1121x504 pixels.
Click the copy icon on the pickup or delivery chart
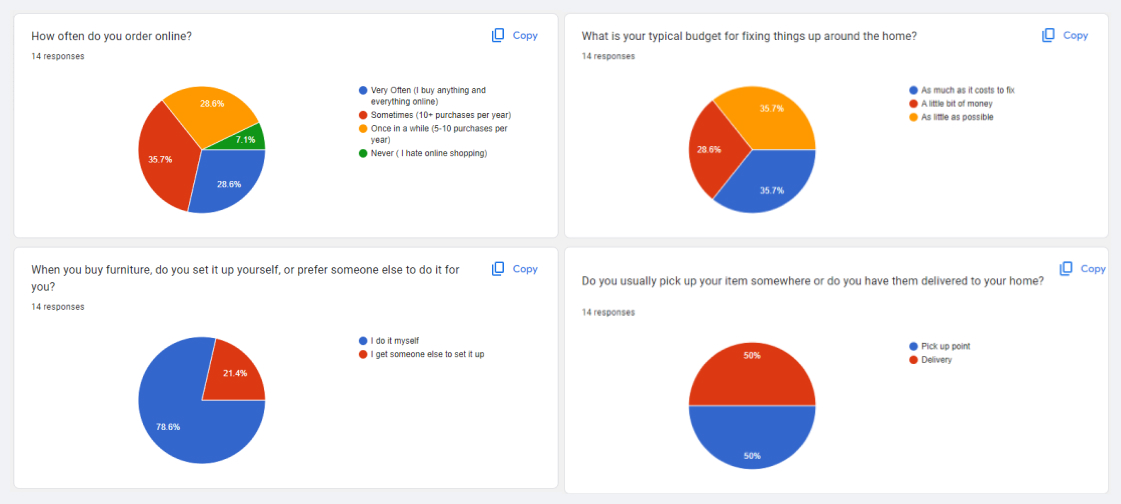pyautogui.click(x=1066, y=268)
